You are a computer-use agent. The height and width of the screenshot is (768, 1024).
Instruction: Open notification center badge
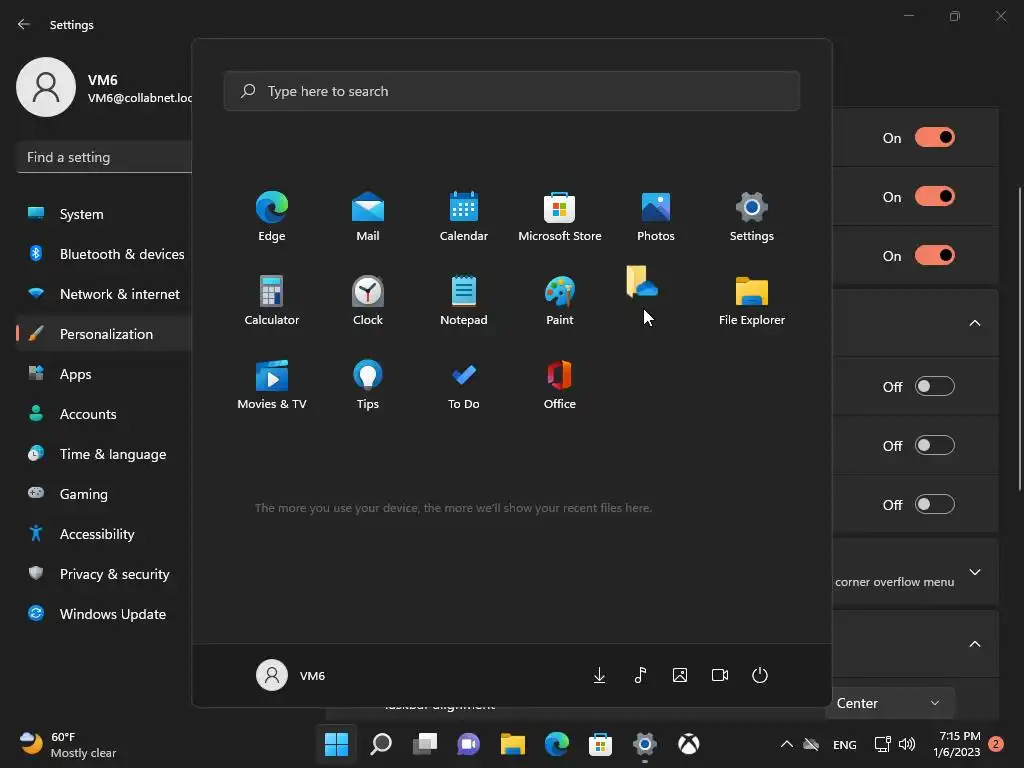click(x=996, y=744)
